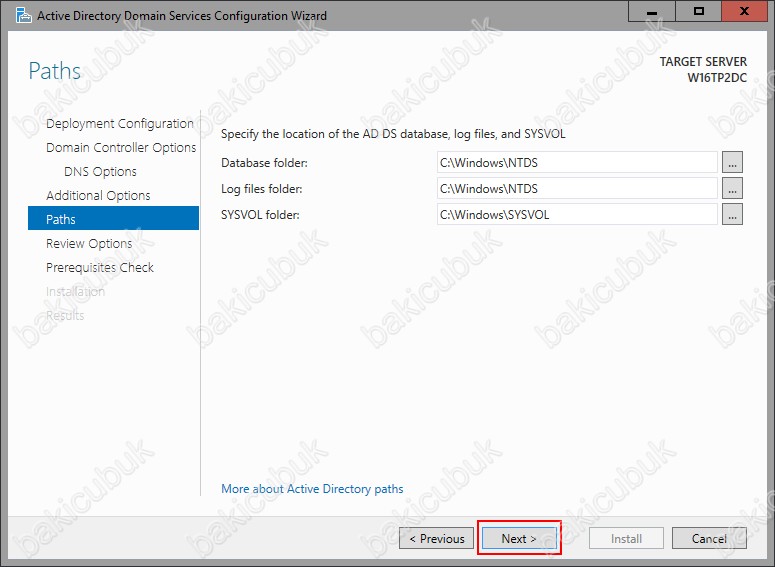Proceed with the Next button
Viewport: 775px width, 567px height.
click(519, 538)
